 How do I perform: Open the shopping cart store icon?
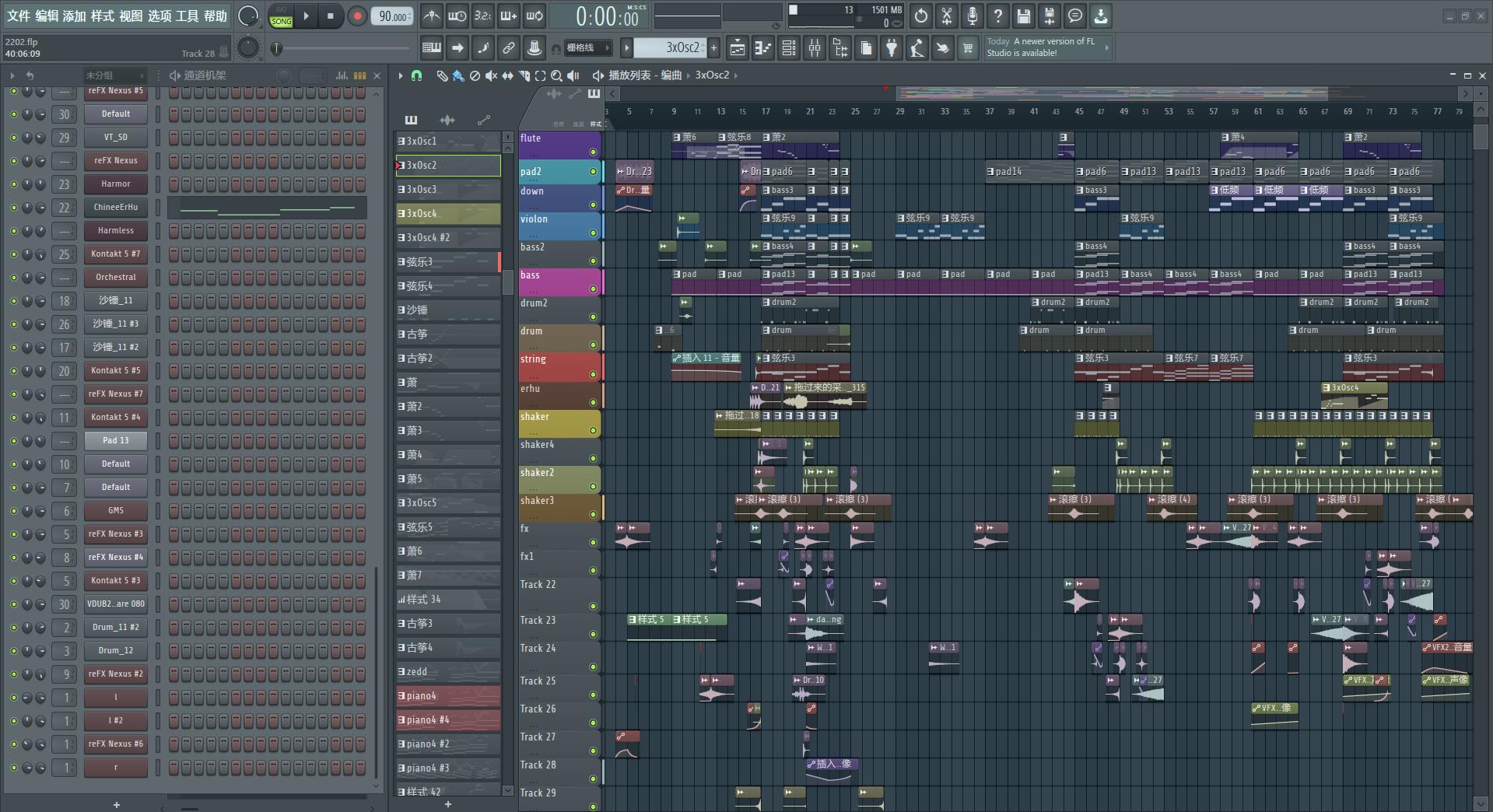(x=968, y=48)
